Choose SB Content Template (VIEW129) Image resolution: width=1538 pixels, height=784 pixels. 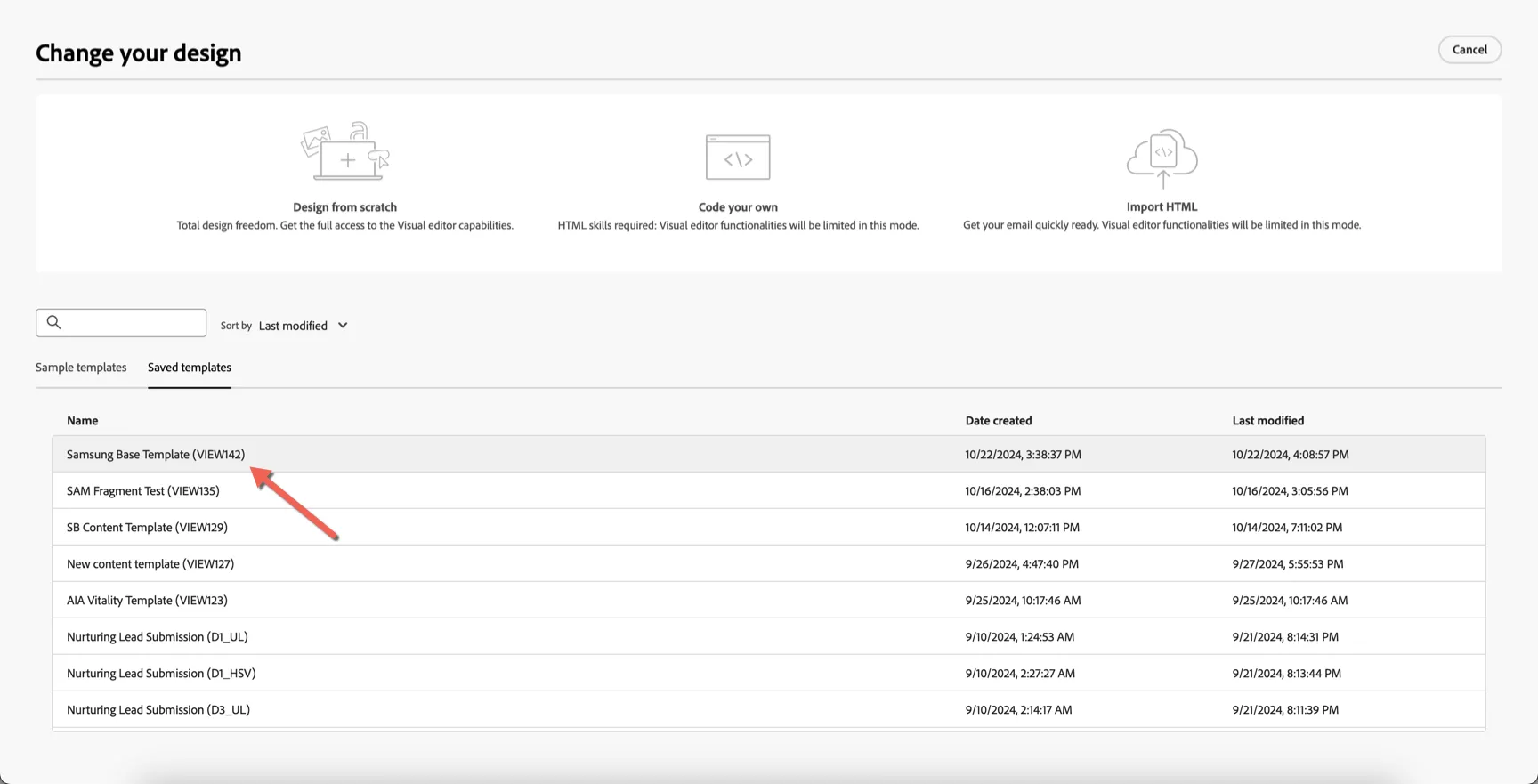point(769,528)
